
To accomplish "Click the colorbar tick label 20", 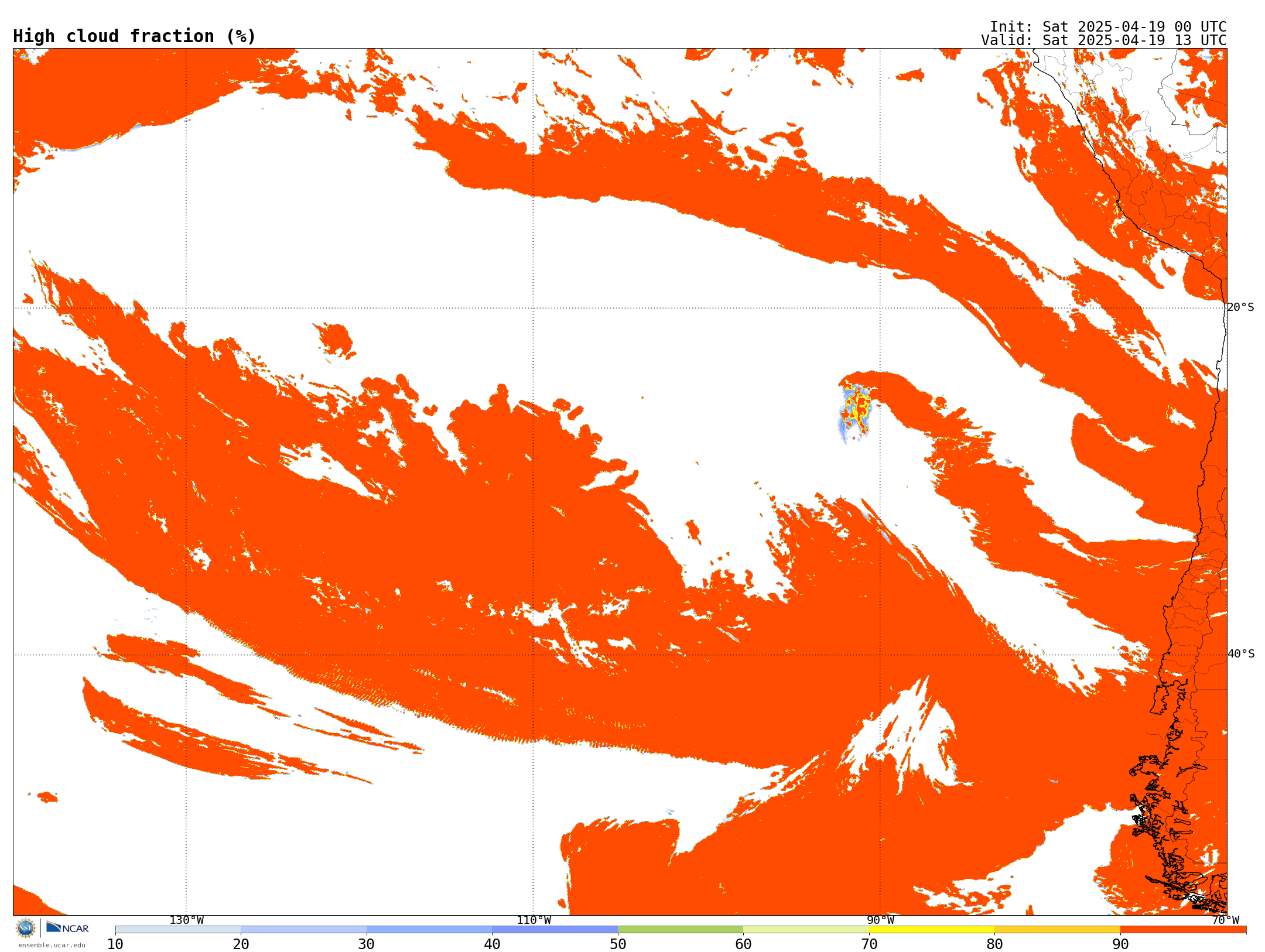I will (241, 944).
